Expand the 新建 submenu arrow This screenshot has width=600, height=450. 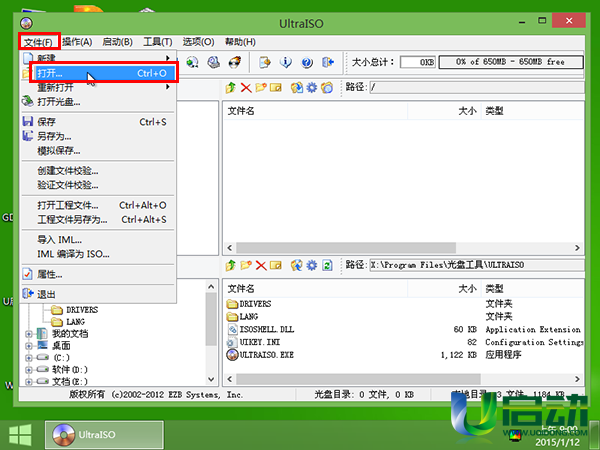point(168,58)
